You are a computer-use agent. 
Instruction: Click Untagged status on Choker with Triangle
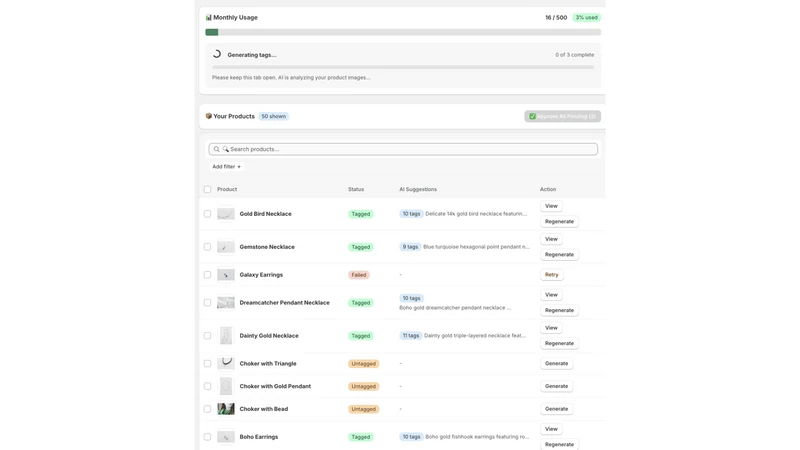[x=363, y=364]
